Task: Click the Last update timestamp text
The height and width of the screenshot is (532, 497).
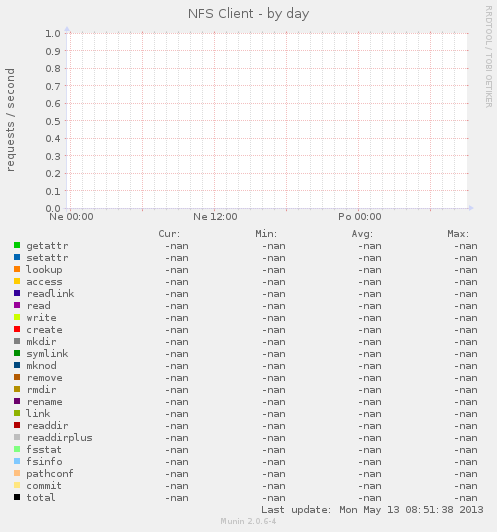Action: (372, 510)
